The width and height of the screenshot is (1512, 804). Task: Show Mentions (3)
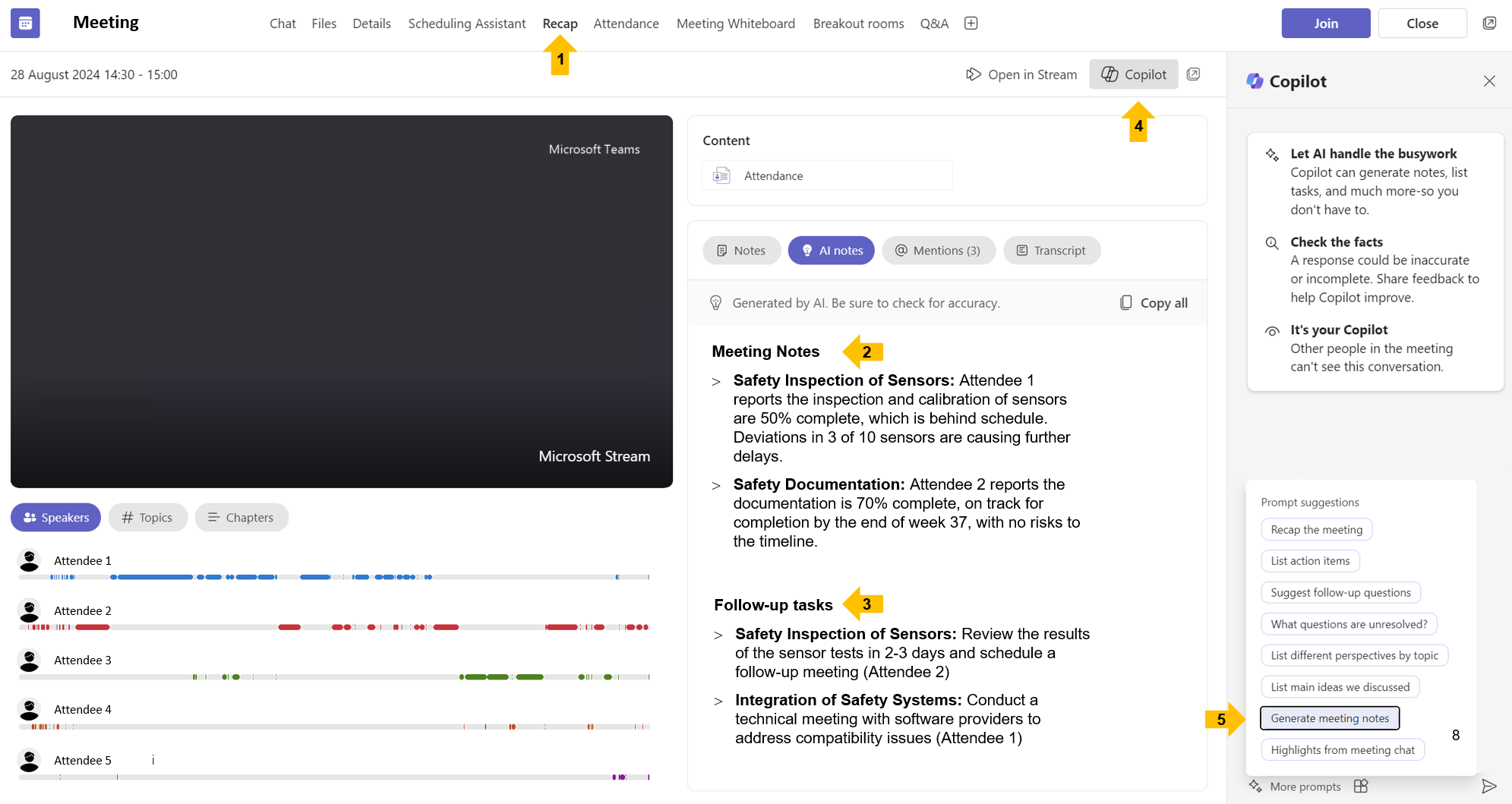pyautogui.click(x=938, y=251)
